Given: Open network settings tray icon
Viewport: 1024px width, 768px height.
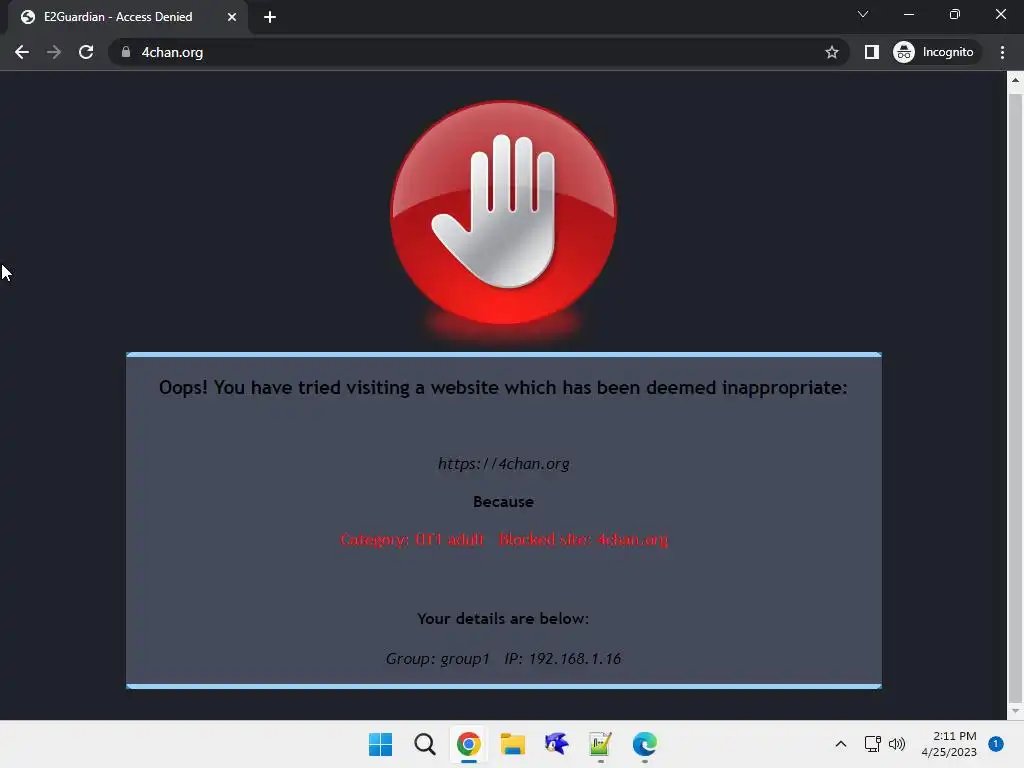Looking at the screenshot, I should [x=872, y=744].
